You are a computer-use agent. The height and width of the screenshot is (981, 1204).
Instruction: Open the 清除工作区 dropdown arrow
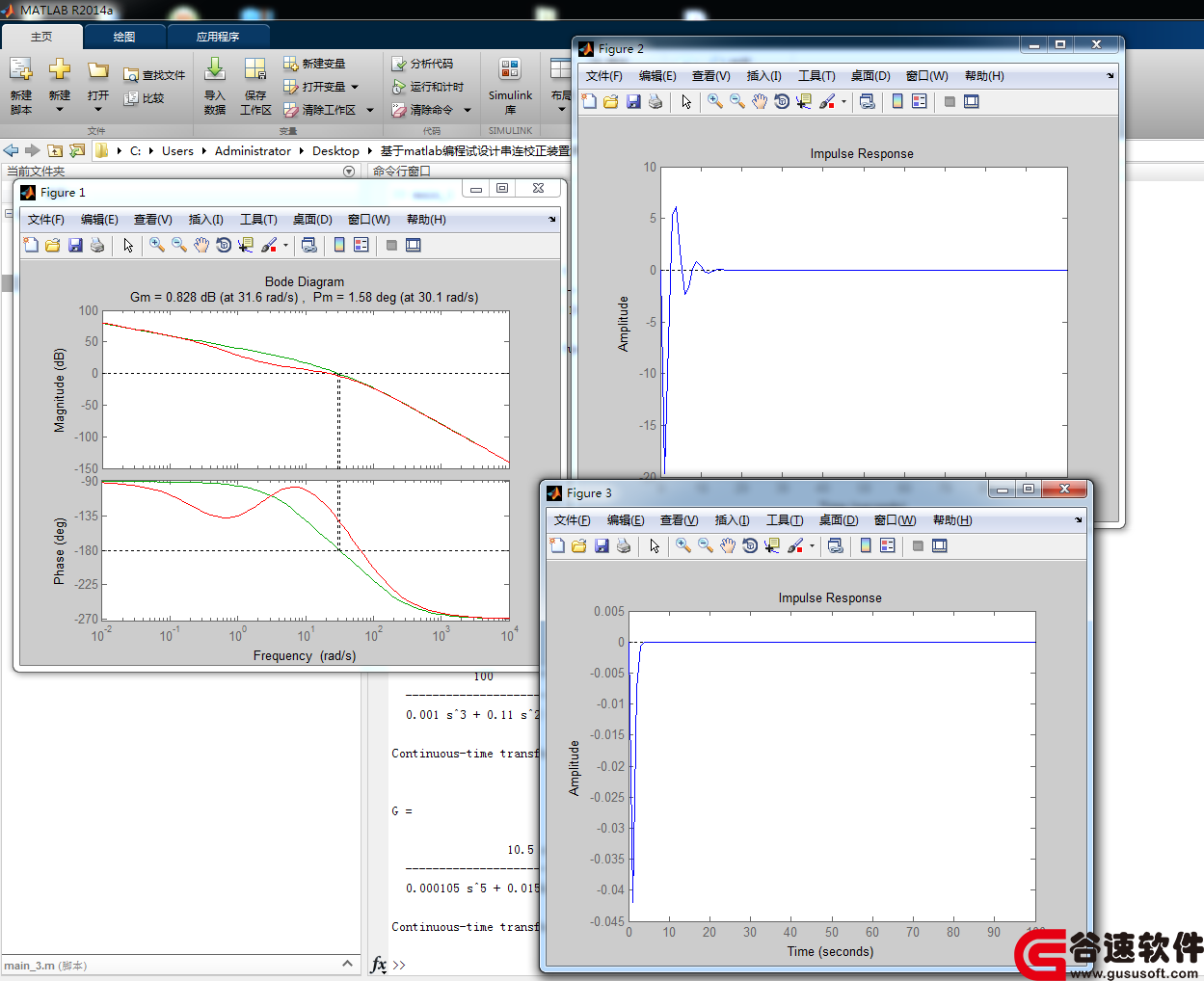[x=369, y=110]
